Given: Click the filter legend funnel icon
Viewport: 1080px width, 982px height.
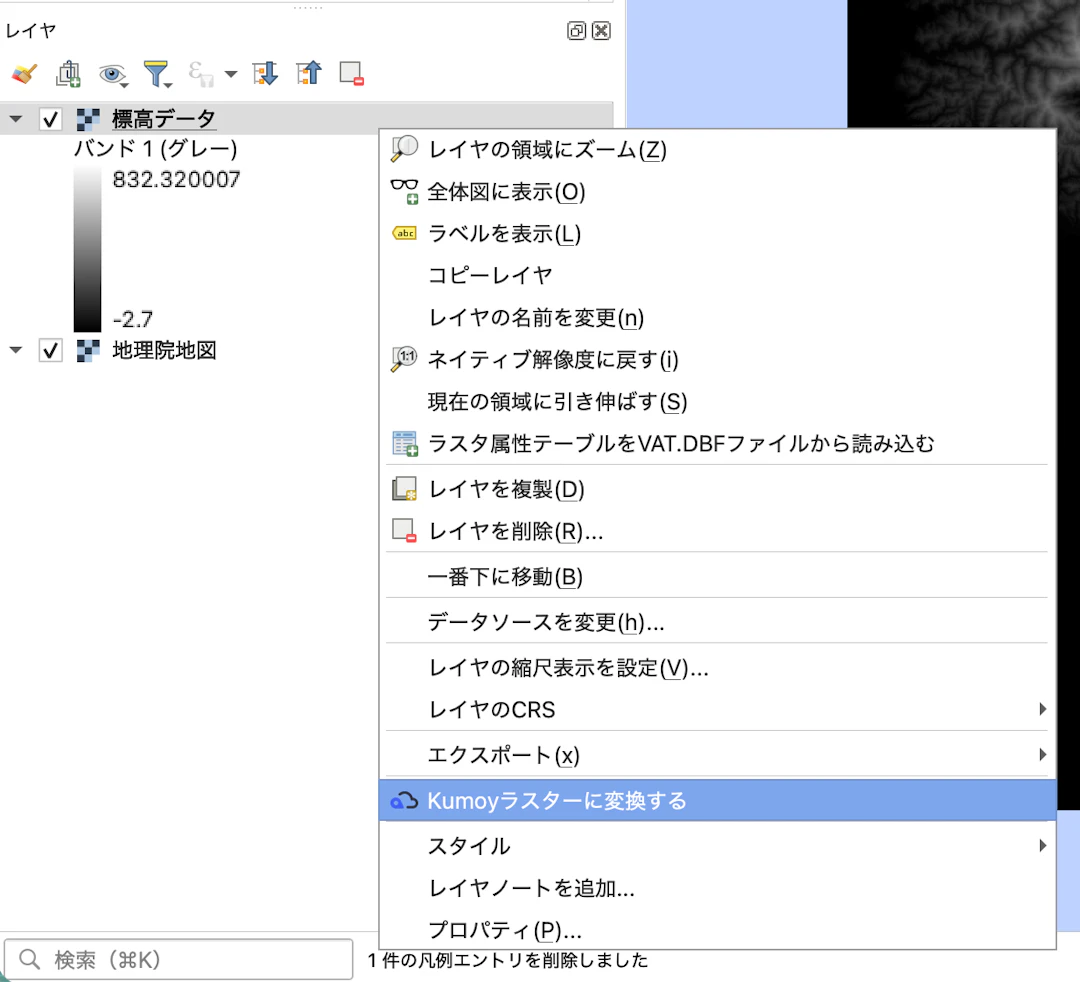Looking at the screenshot, I should coord(157,74).
